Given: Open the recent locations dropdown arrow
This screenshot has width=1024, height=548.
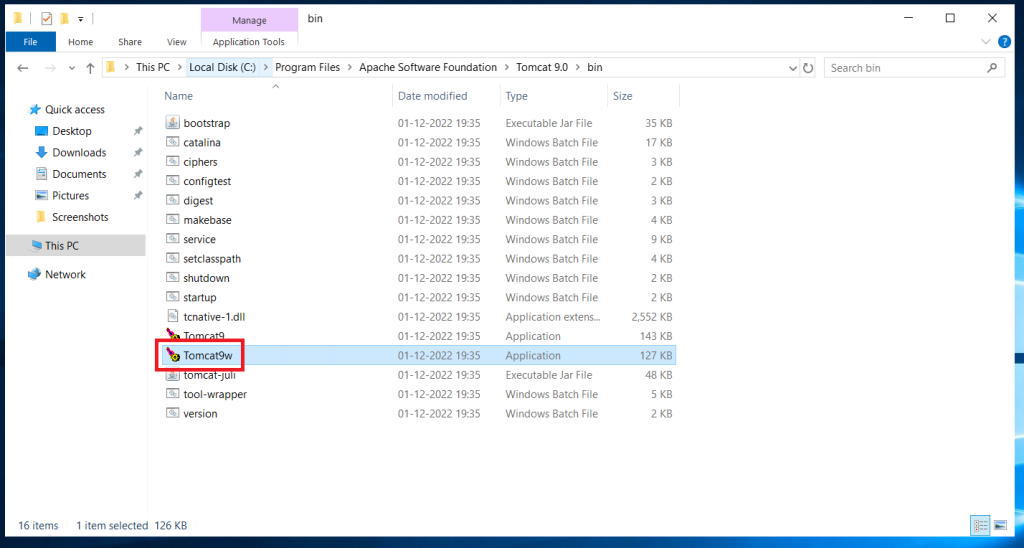Looking at the screenshot, I should (x=72, y=68).
